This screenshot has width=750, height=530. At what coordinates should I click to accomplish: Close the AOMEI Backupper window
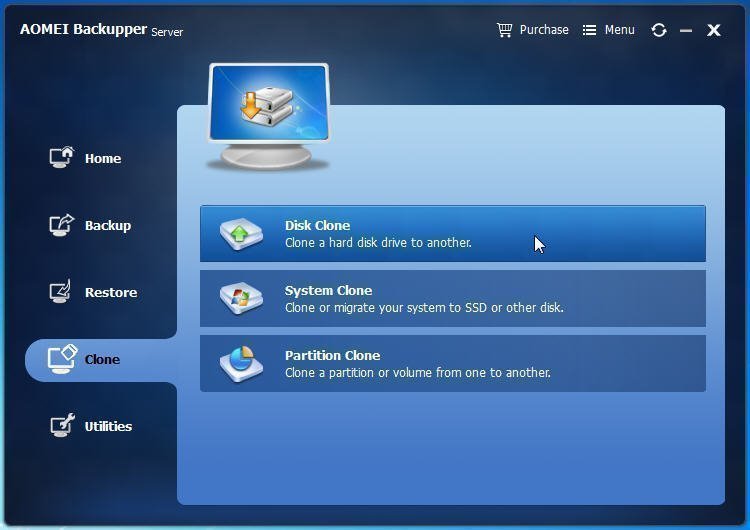714,30
